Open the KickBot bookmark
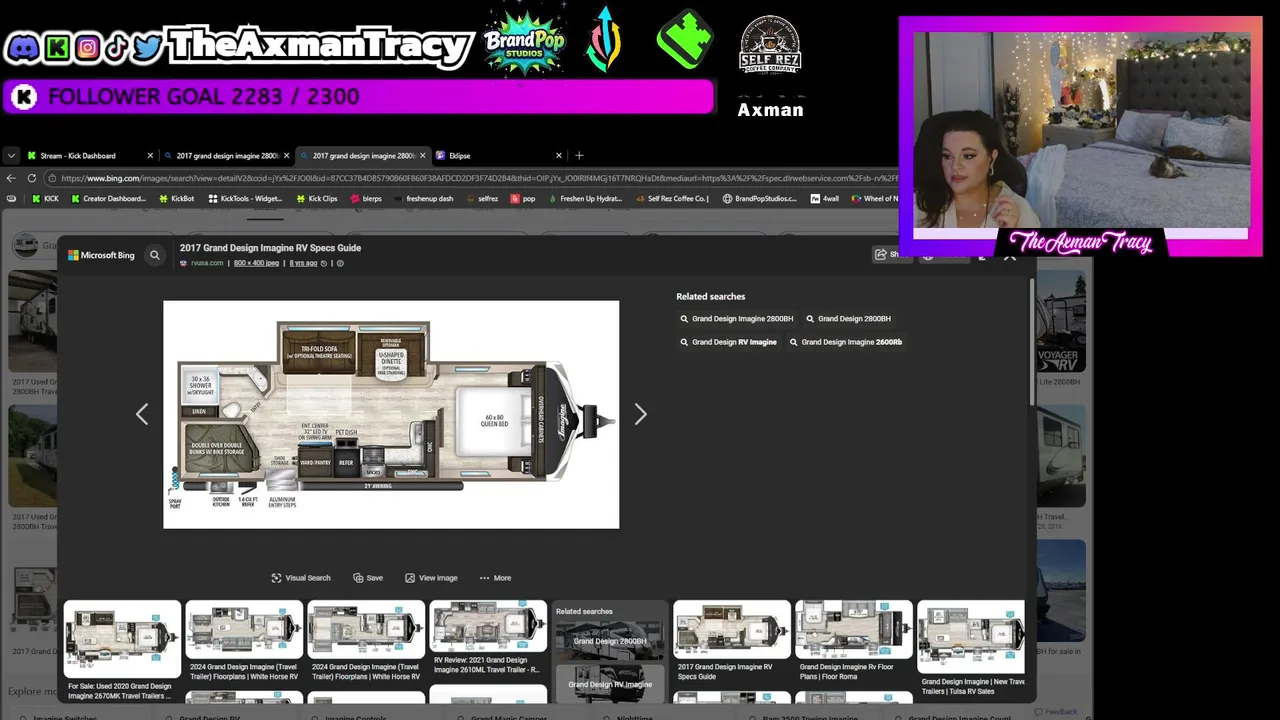Viewport: 1280px width, 720px height. pos(176,199)
